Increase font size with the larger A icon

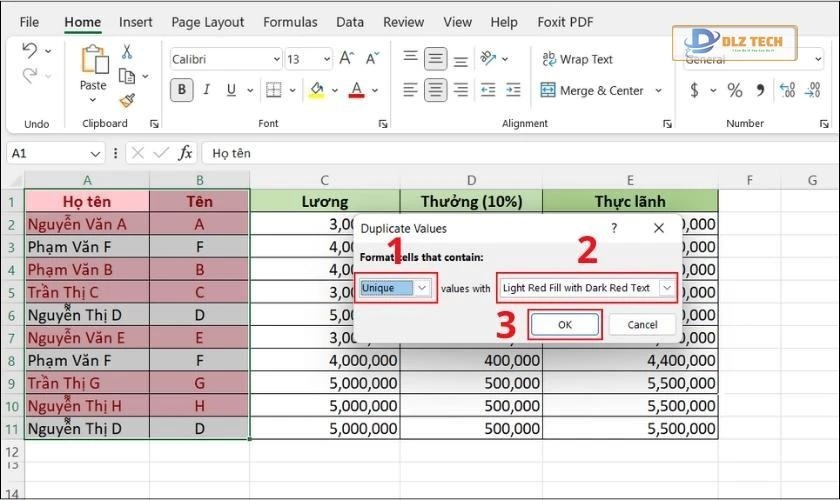tap(346, 59)
